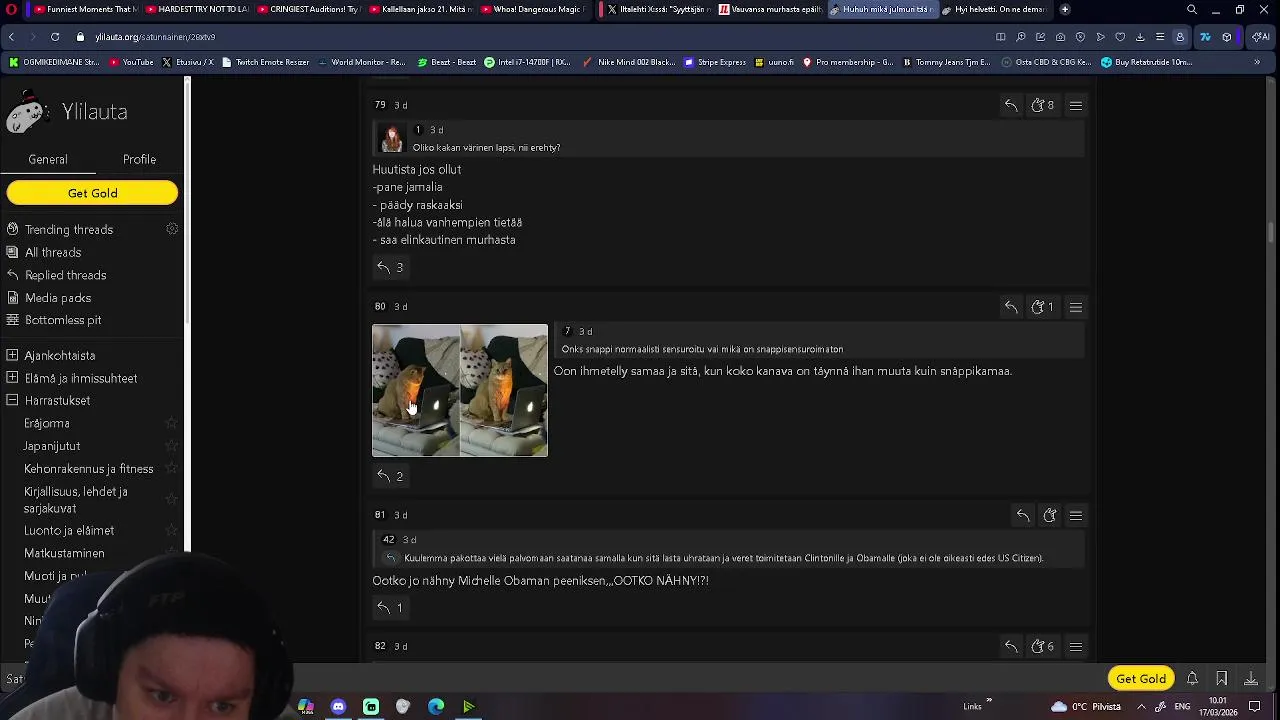The width and height of the screenshot is (1280, 720).
Task: Click the Get Gold button in sidebar
Action: (92, 193)
